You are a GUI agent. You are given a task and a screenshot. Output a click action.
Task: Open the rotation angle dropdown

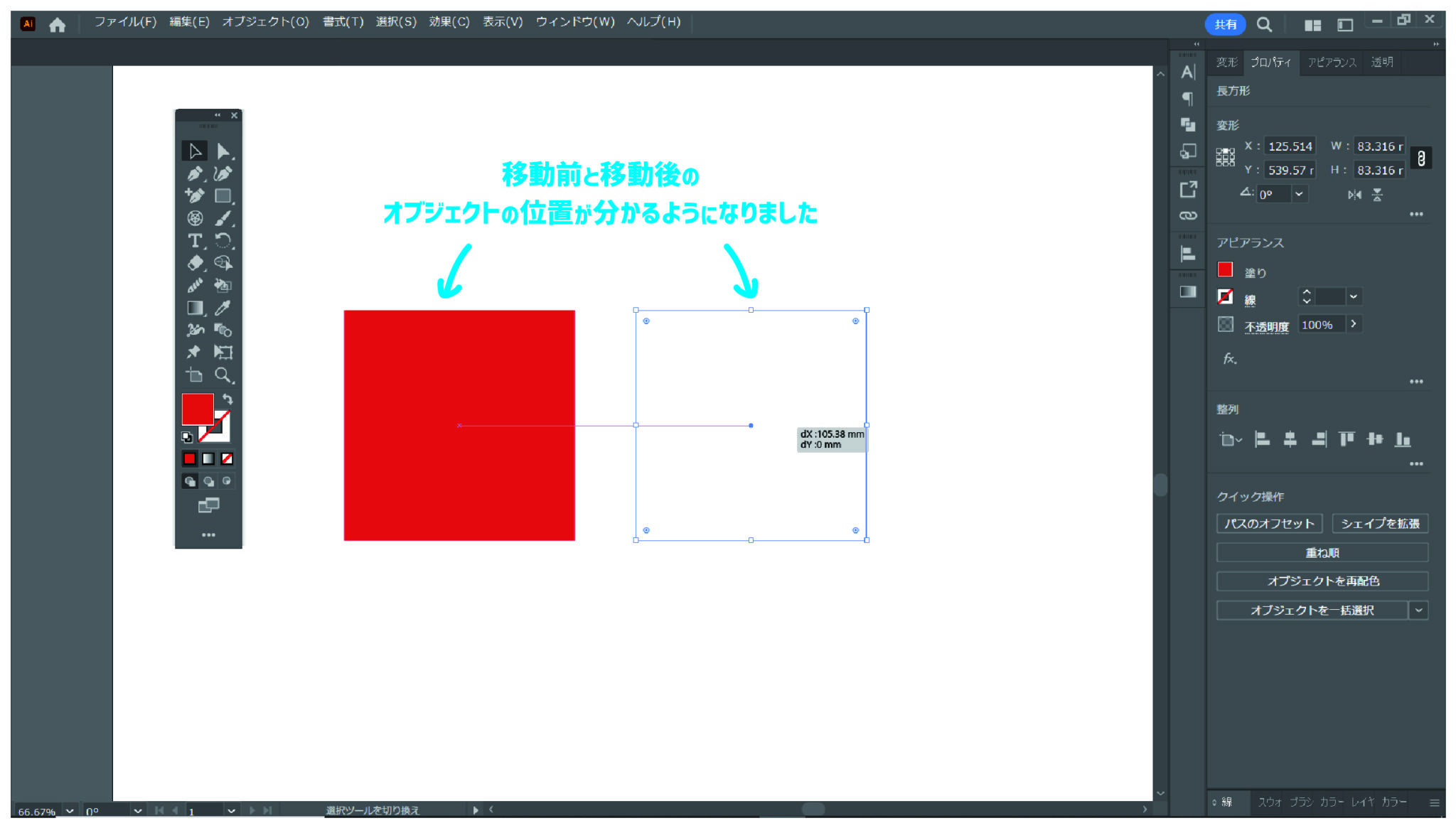click(1301, 194)
